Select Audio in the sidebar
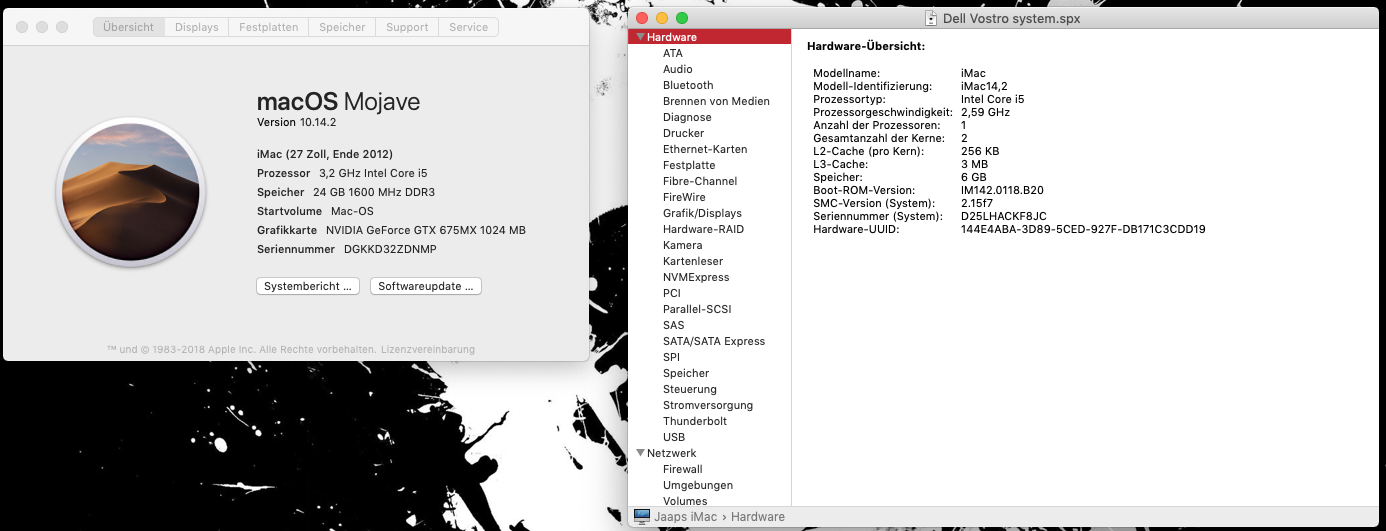This screenshot has height=531, width=1386. 710,69
